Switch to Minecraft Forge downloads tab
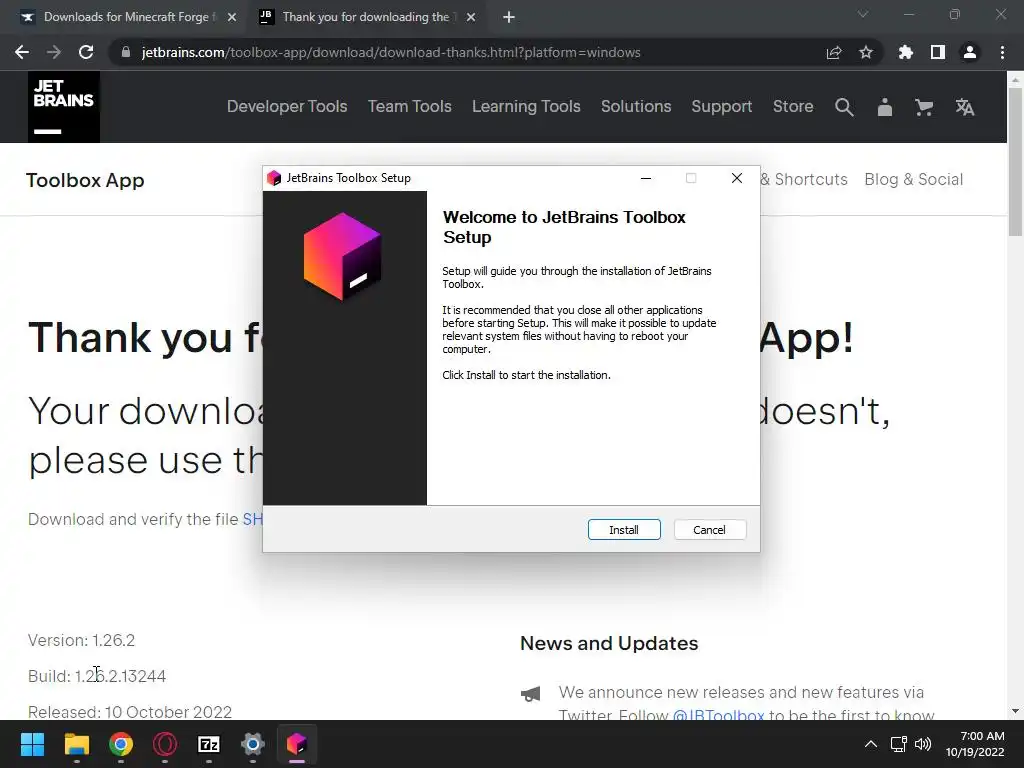This screenshot has width=1024, height=768. click(x=129, y=17)
